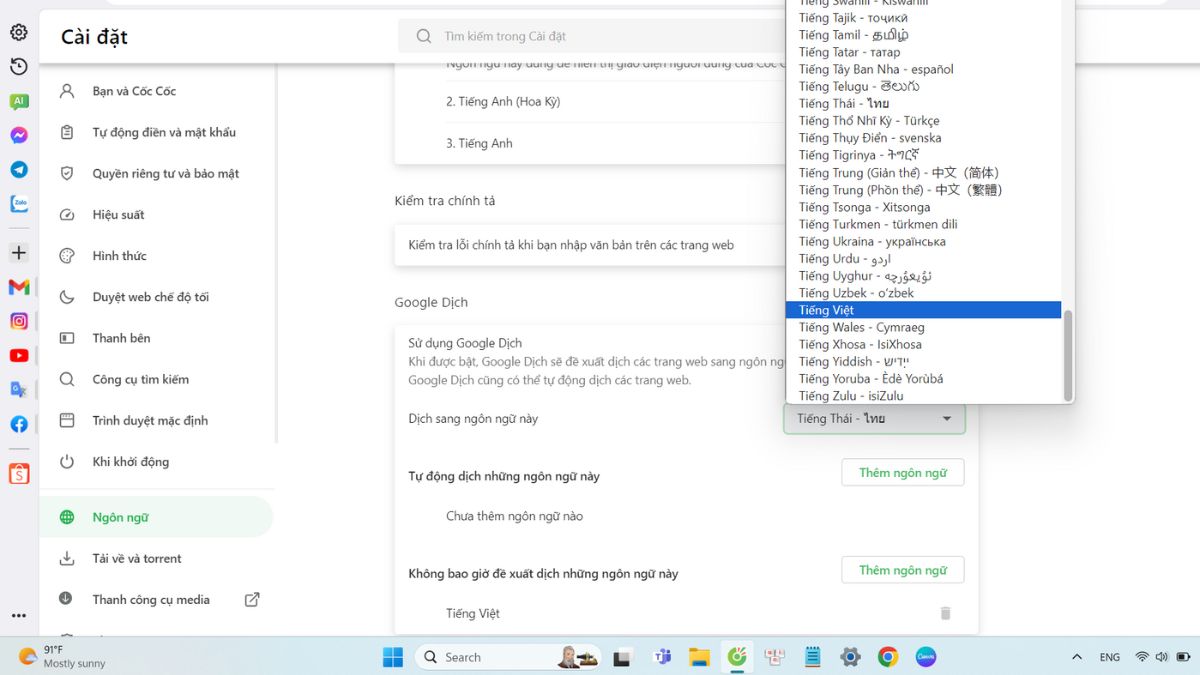The width and height of the screenshot is (1200, 675).
Task: Select Tiếng Wales - Cymraeg option
Action: click(x=923, y=327)
